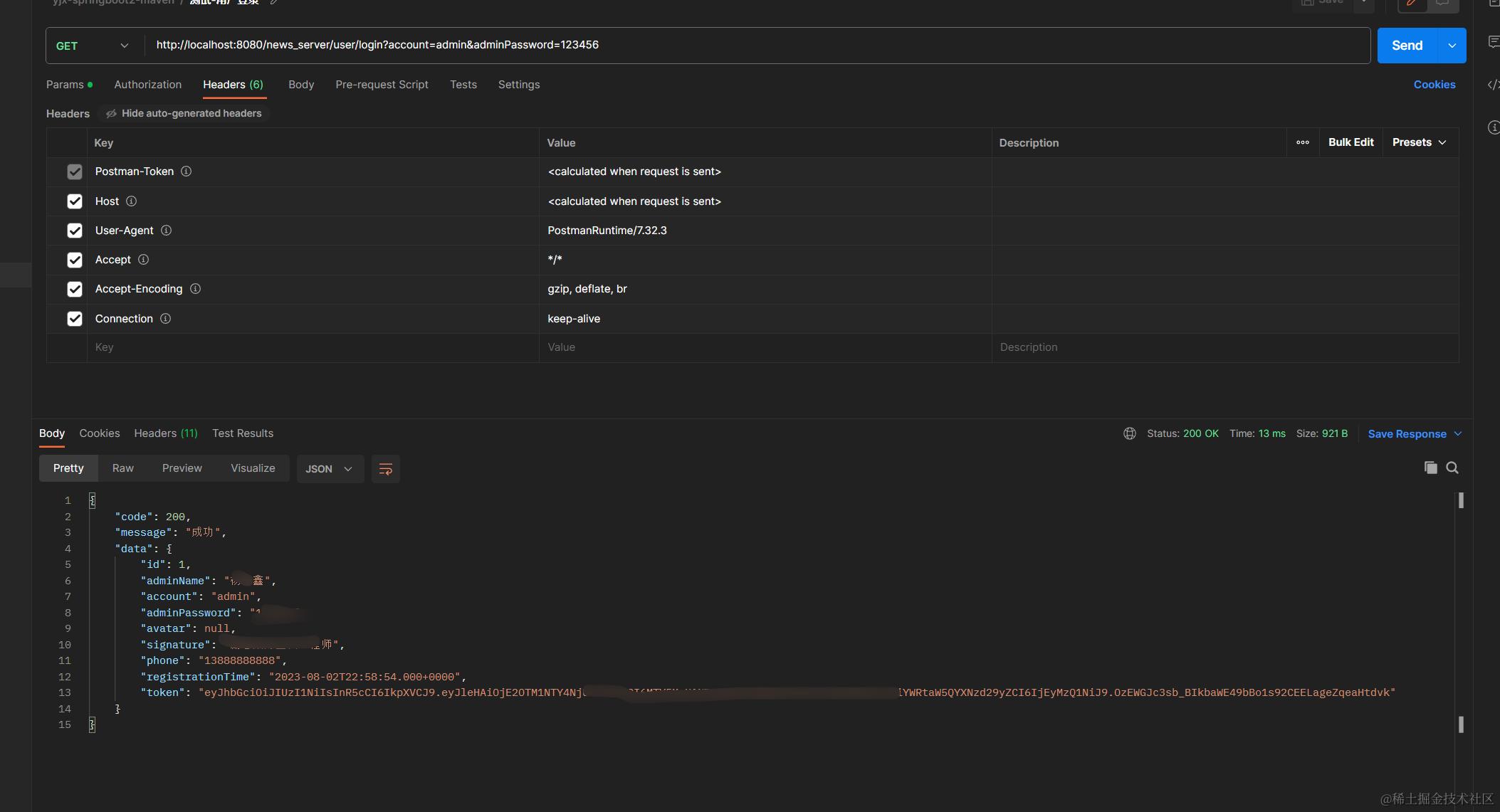Open the Cookies link
This screenshot has width=1500, height=812.
coord(1434,85)
